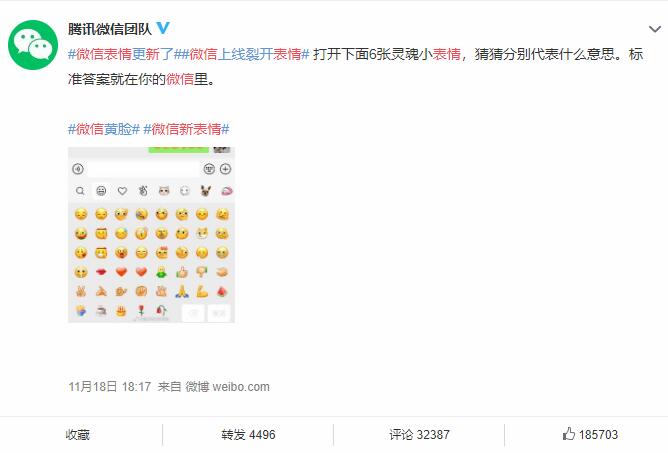Select the 收藏 action tab

coord(78,435)
